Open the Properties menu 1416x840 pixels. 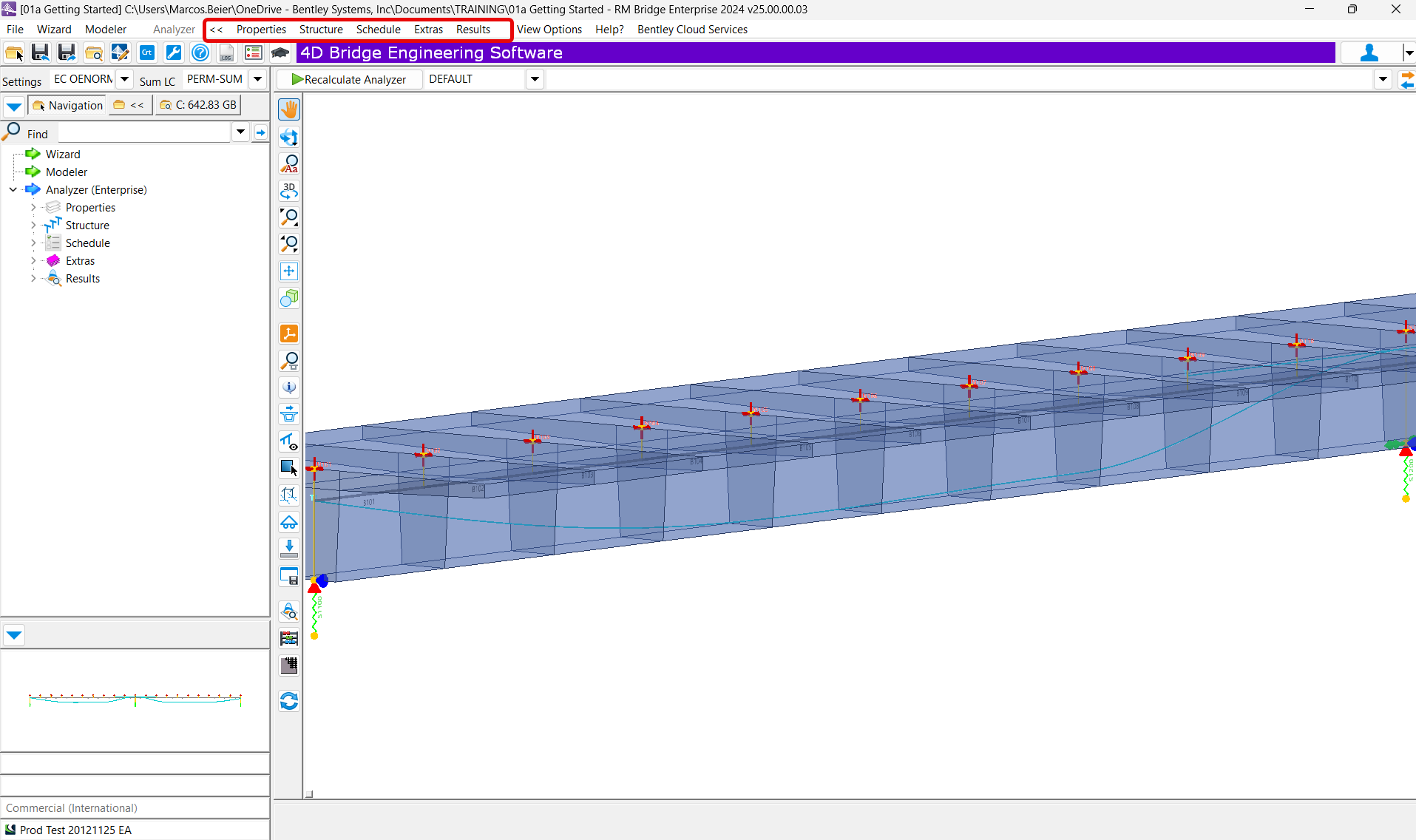coord(261,30)
